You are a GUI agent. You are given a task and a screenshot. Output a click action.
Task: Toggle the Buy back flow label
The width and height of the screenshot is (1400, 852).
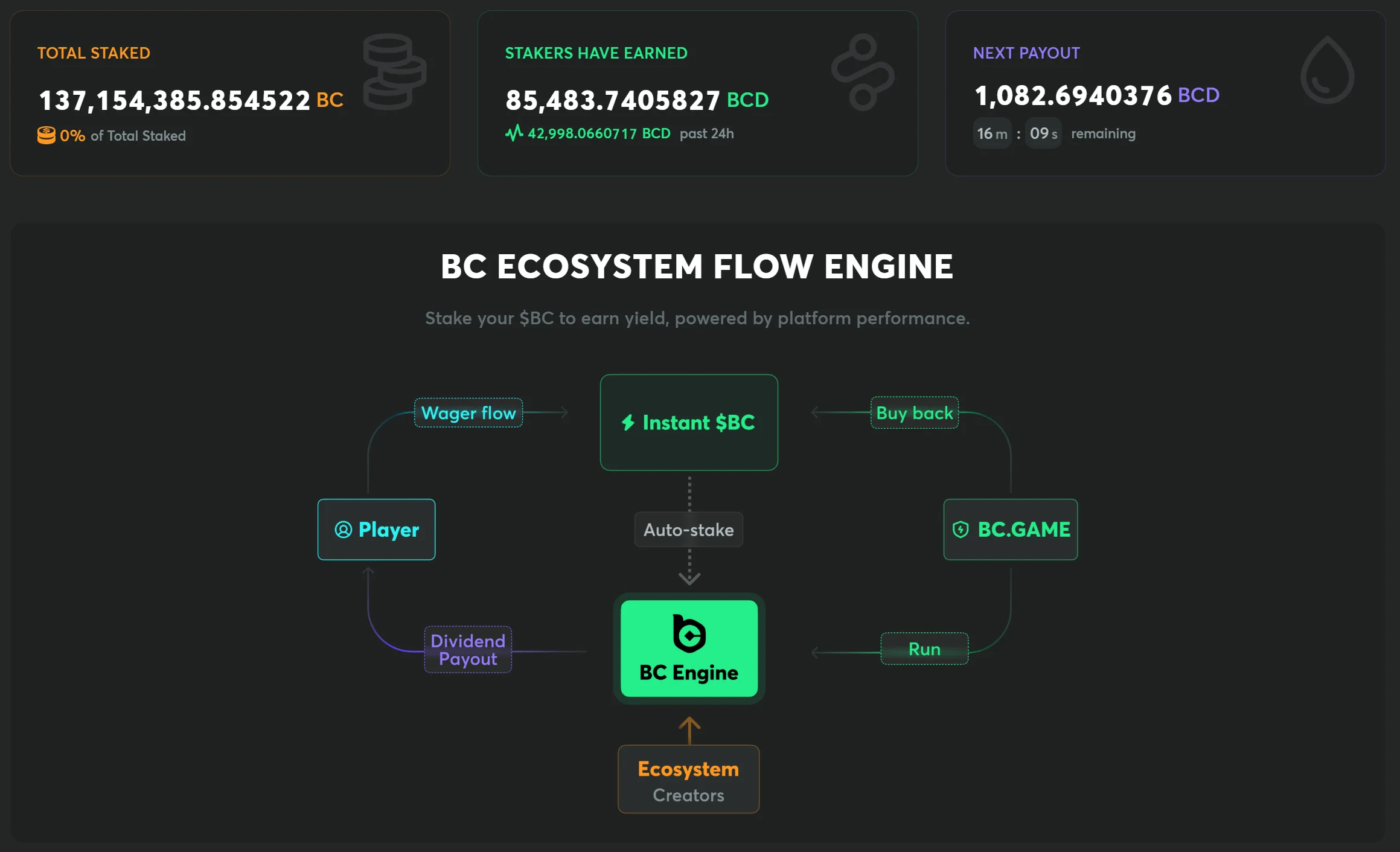click(914, 413)
